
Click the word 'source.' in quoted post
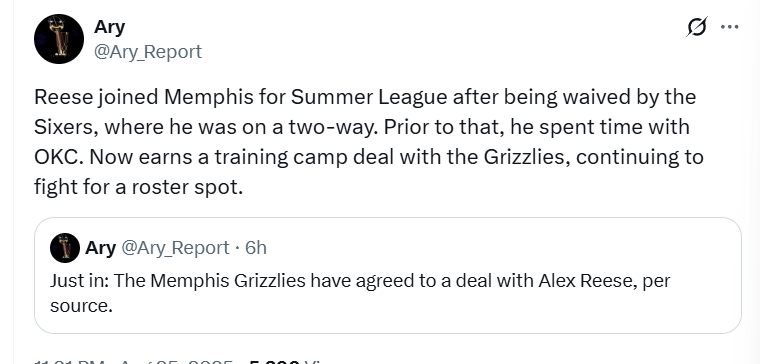(x=81, y=306)
